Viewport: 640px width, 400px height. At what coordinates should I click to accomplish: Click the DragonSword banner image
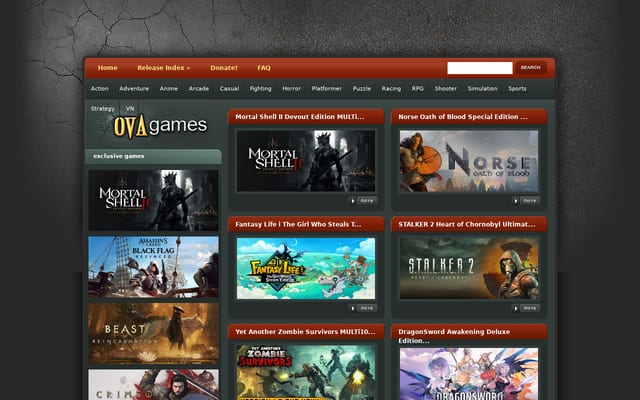tap(469, 374)
